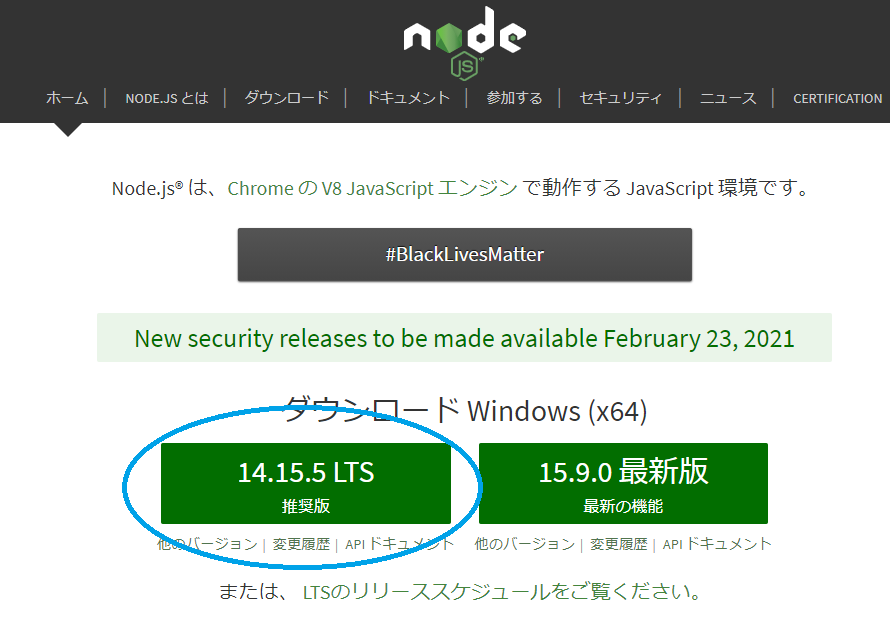Open the ホーム menu item
890x622 pixels.
67,98
